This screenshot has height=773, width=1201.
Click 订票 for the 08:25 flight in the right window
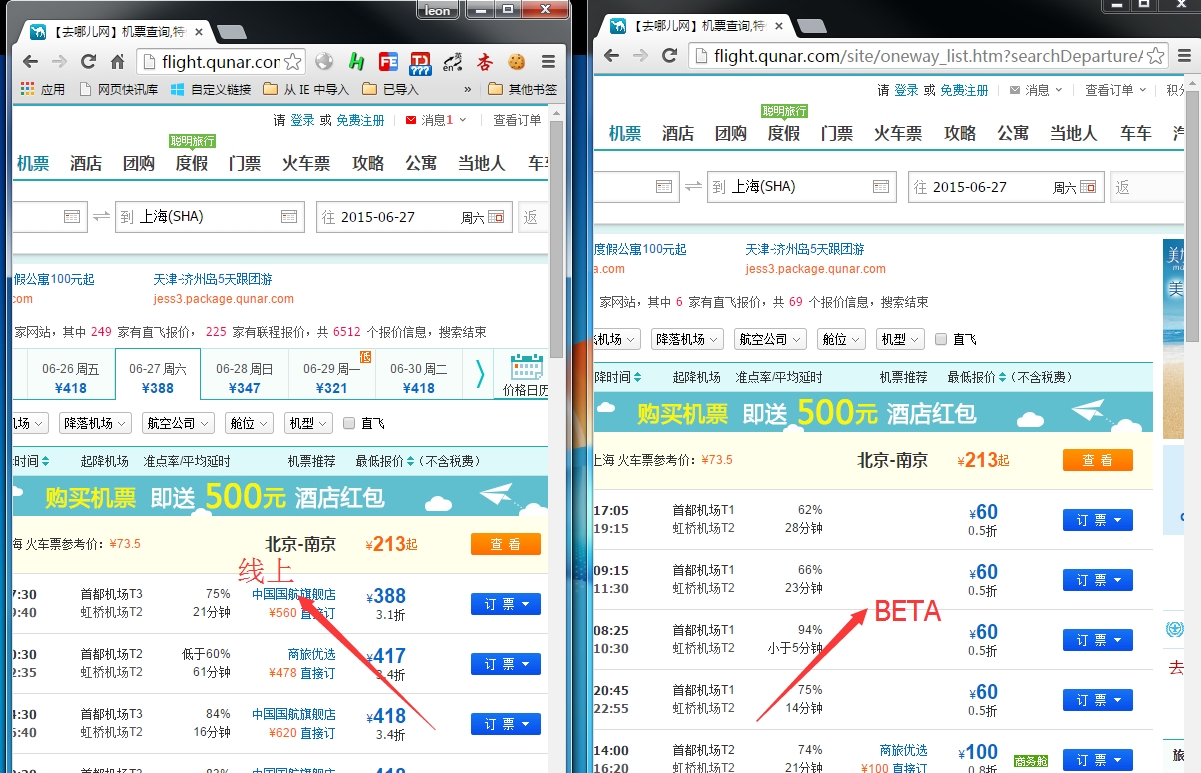pos(1098,640)
